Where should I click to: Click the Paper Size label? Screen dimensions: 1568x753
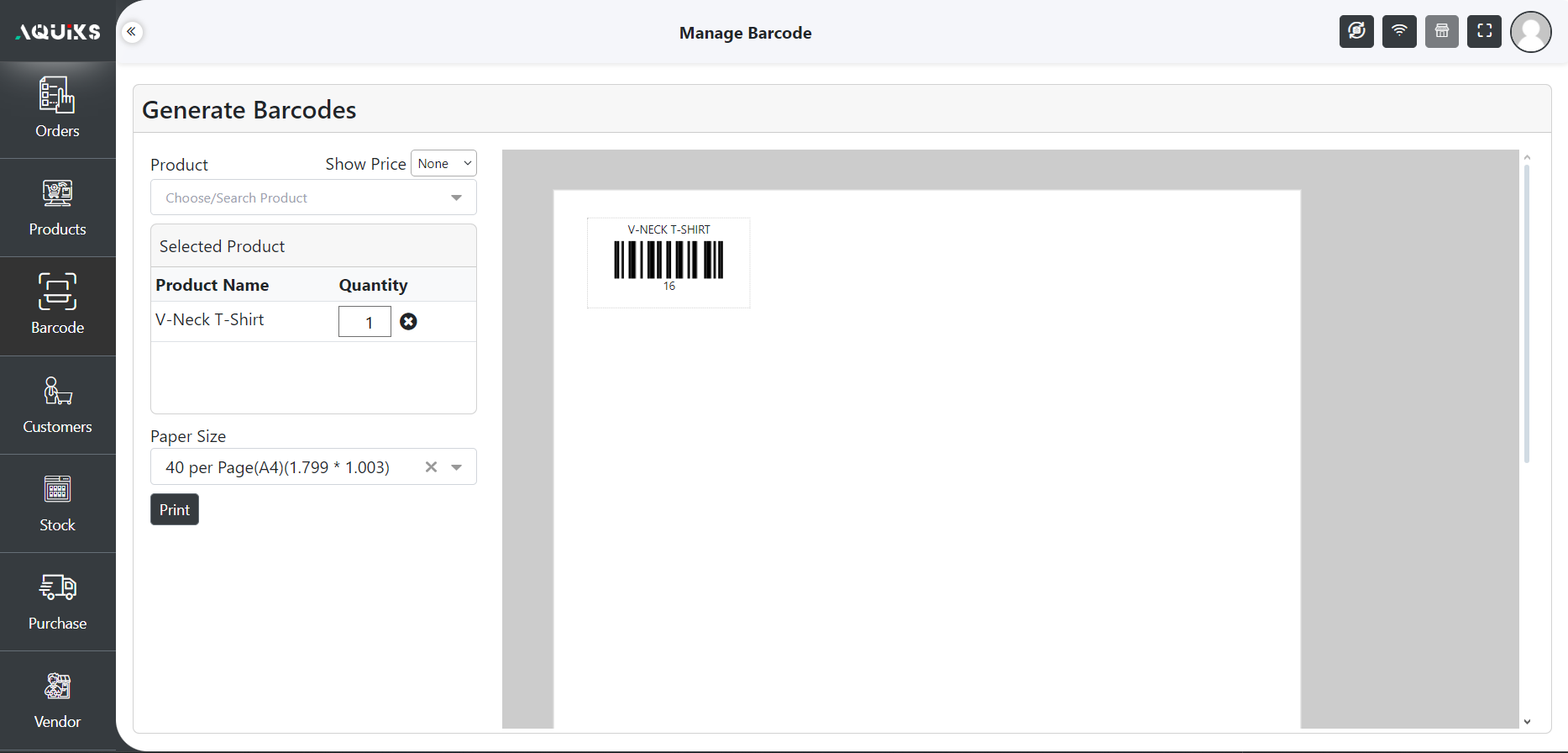(188, 436)
